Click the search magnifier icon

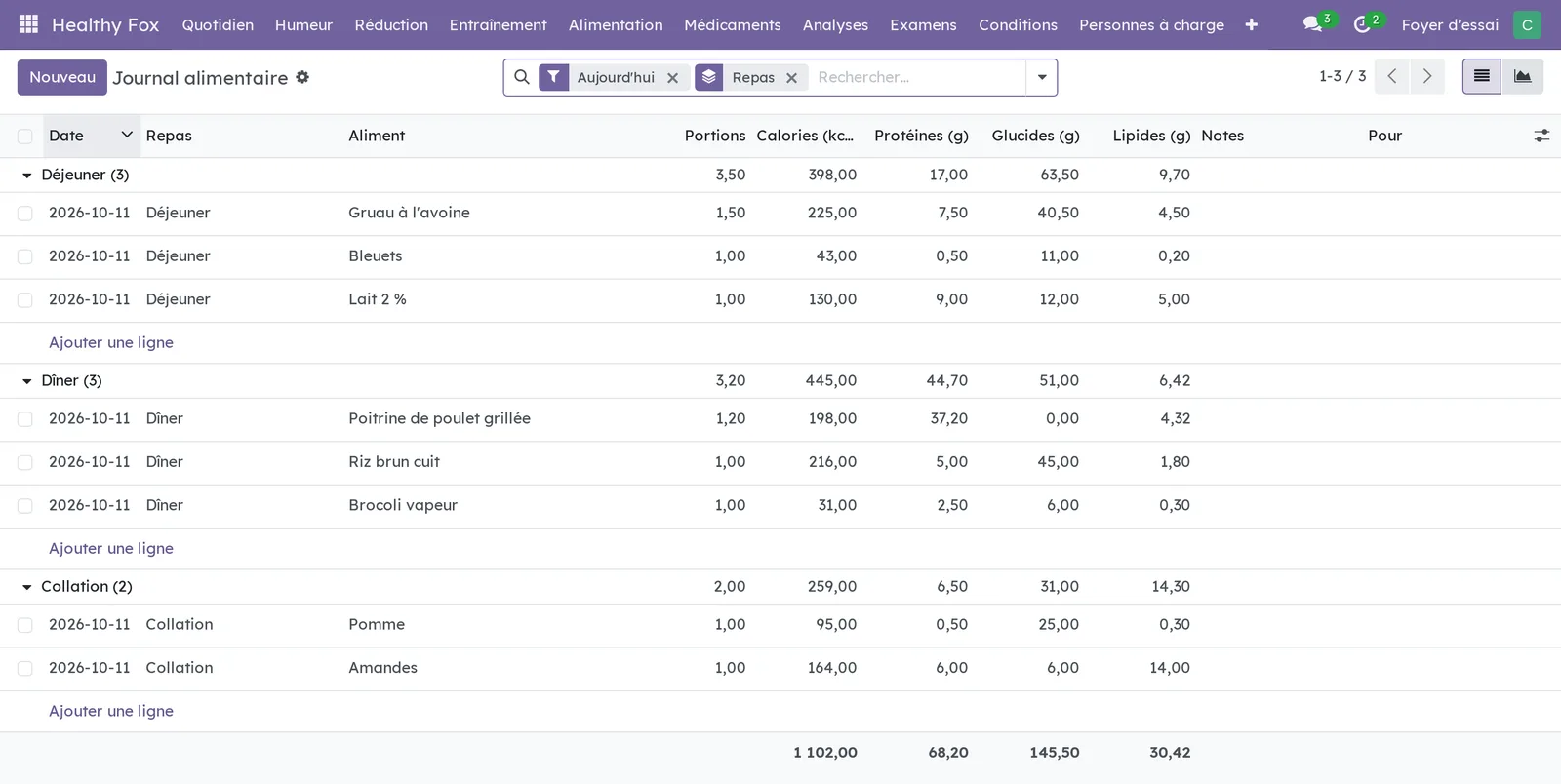(x=522, y=77)
